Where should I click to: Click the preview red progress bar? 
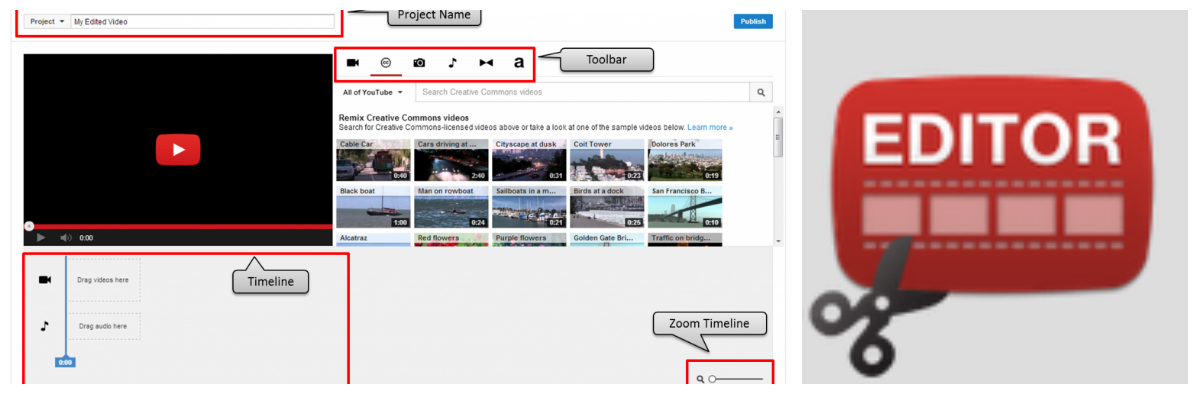pos(178,226)
